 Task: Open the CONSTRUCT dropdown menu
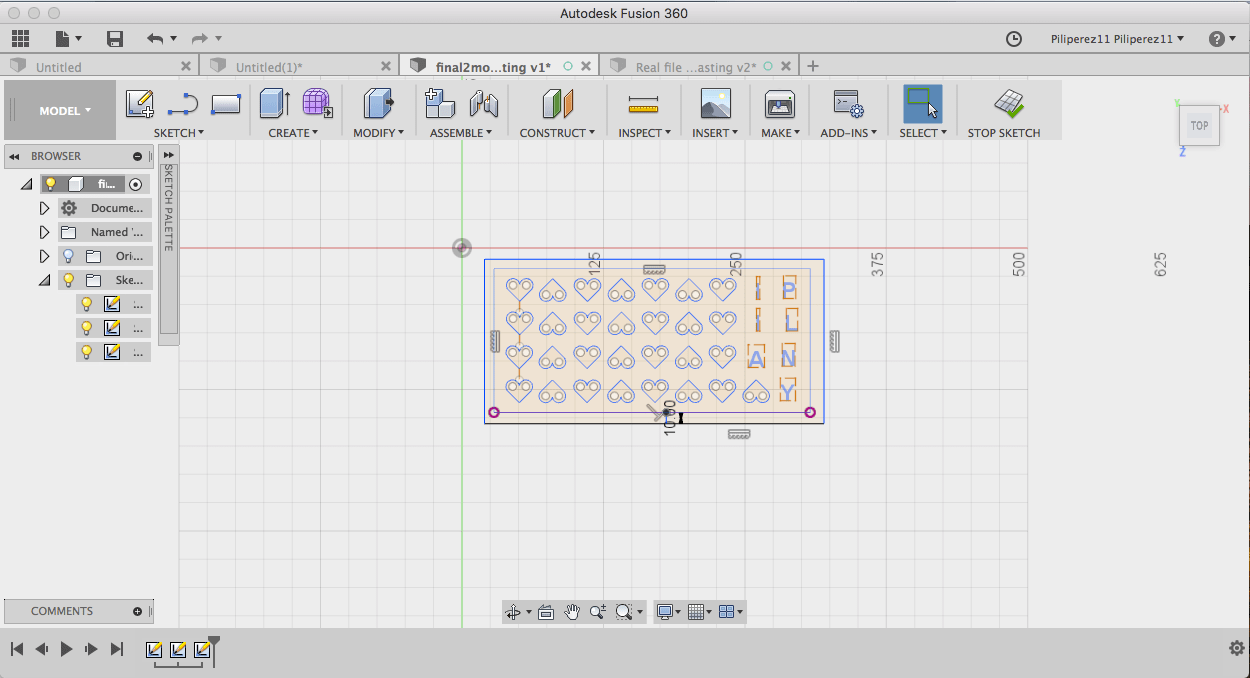(x=557, y=133)
